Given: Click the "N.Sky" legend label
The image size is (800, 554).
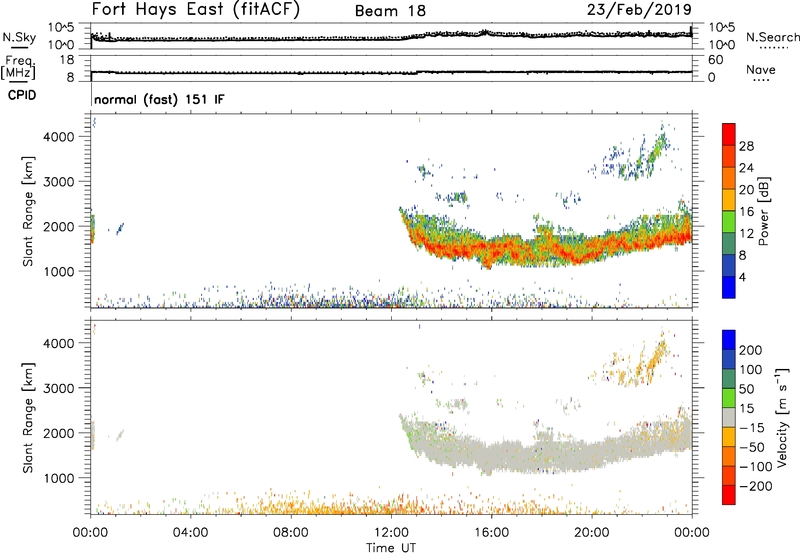Looking at the screenshot, I should click(x=19, y=37).
